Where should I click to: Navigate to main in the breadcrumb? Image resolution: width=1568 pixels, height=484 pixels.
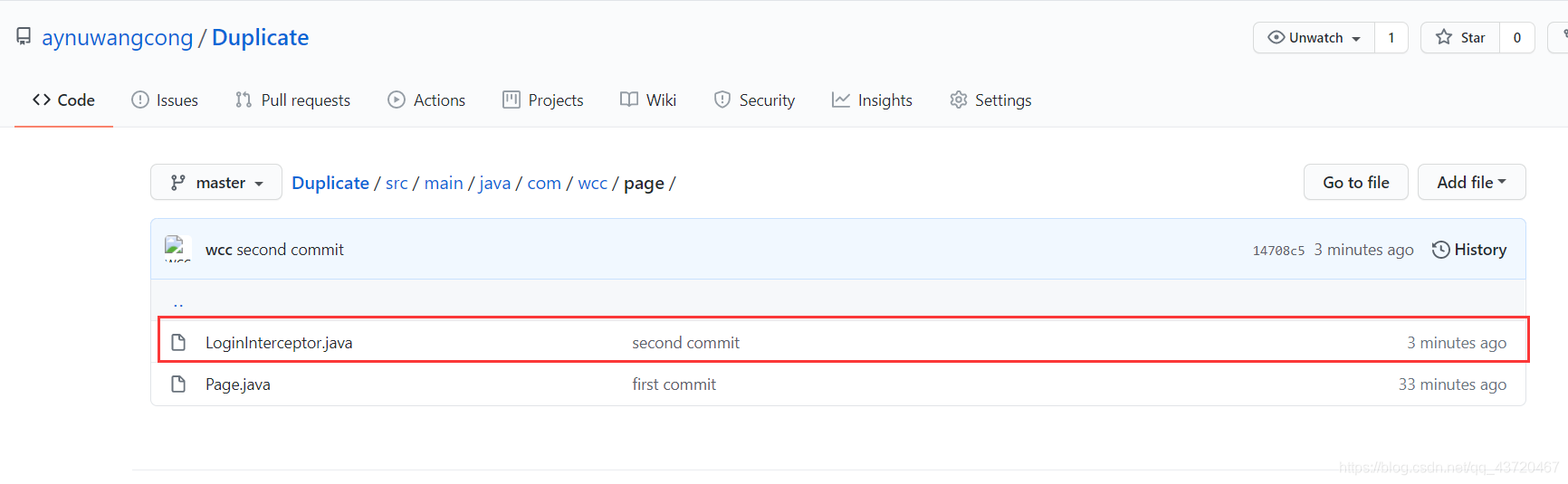(444, 183)
